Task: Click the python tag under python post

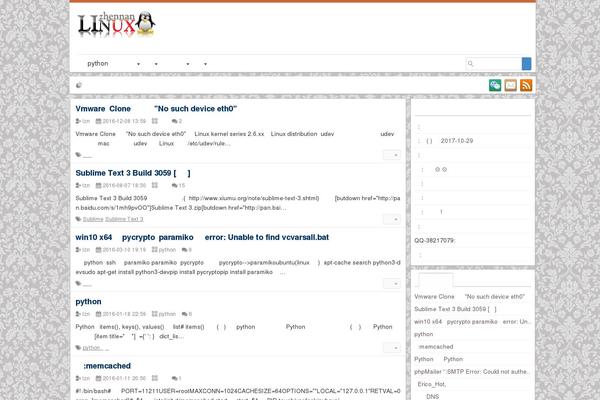Action: 92,348
